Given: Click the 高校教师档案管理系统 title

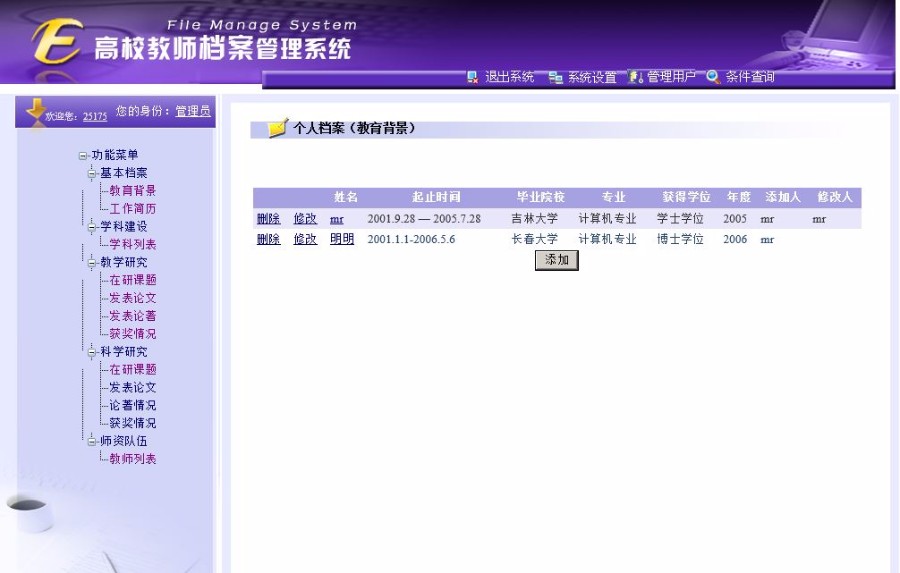Looking at the screenshot, I should 223,48.
